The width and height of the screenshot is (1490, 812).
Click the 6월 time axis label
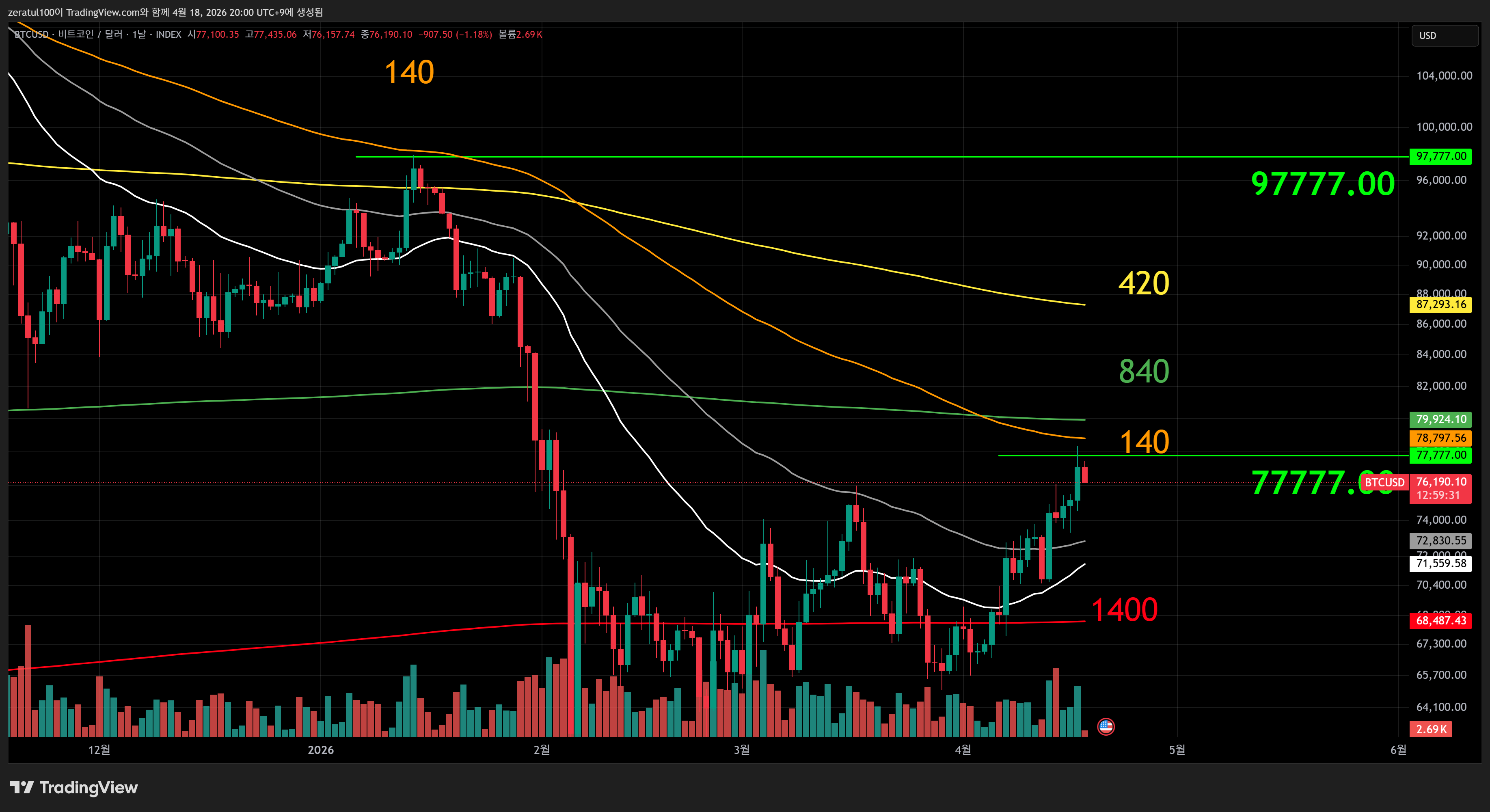click(1398, 749)
